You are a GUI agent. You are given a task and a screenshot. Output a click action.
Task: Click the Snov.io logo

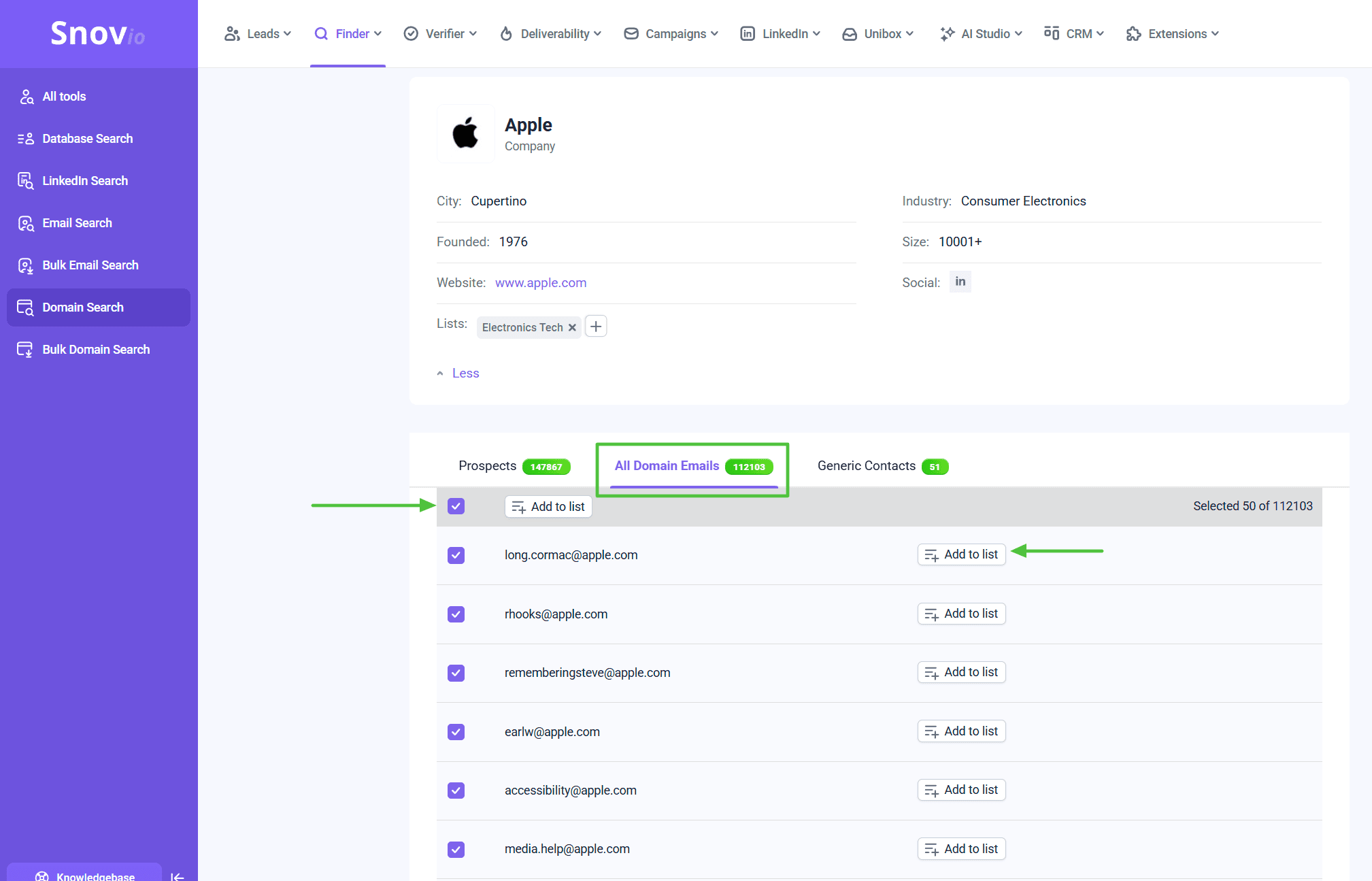[98, 33]
